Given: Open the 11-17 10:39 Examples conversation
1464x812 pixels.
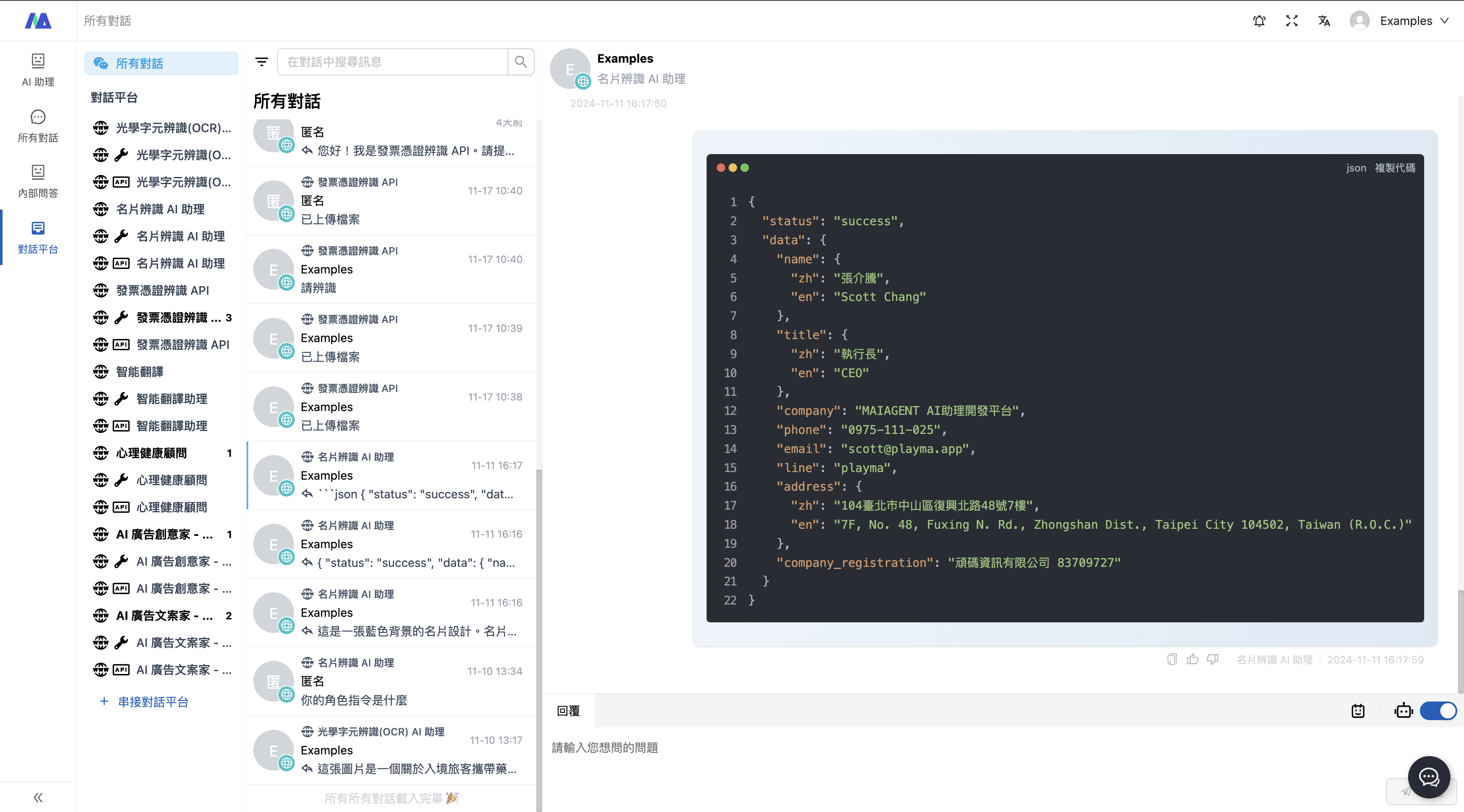Looking at the screenshot, I should click(x=392, y=338).
